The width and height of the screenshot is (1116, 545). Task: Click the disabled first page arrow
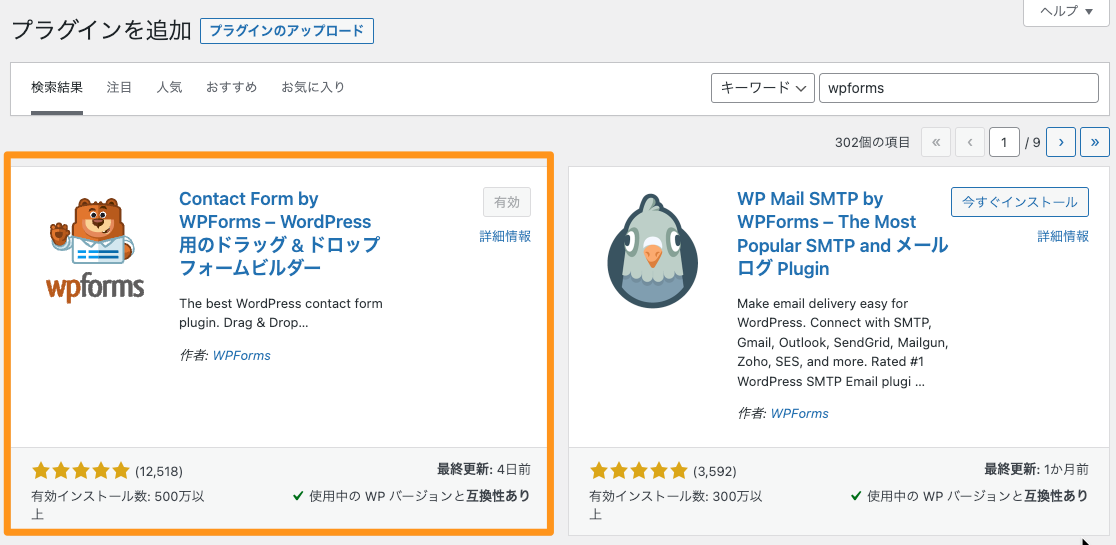pyautogui.click(x=936, y=142)
